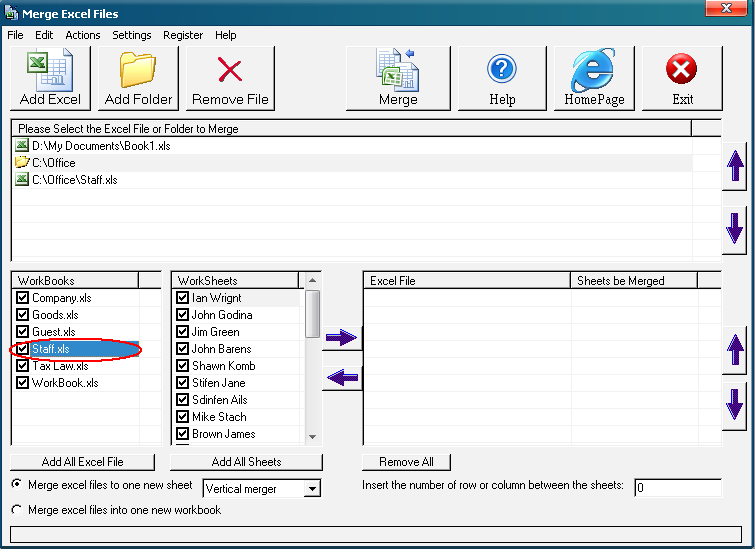The height and width of the screenshot is (549, 755).
Task: Uncheck the Company.xls workbook checkbox
Action: 23,298
